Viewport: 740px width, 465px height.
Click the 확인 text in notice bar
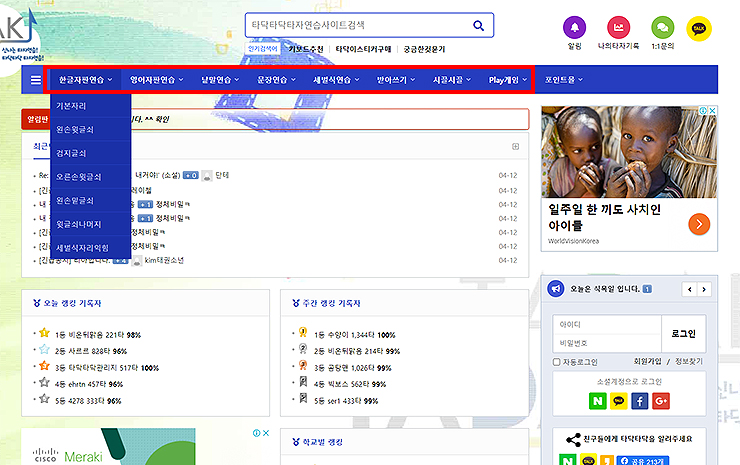[x=162, y=119]
